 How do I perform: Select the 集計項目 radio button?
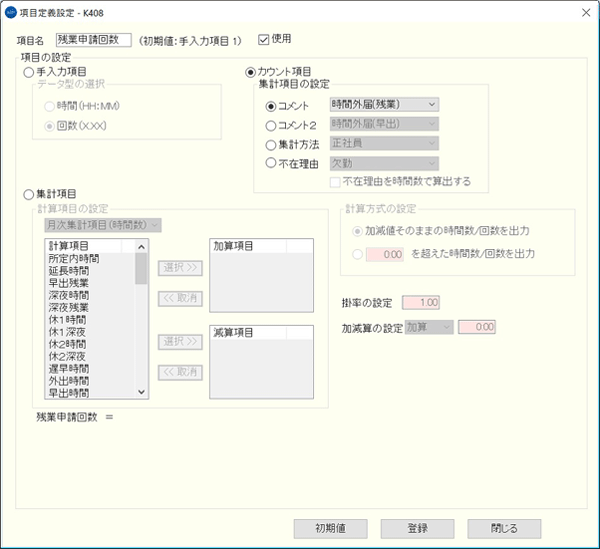[28, 193]
